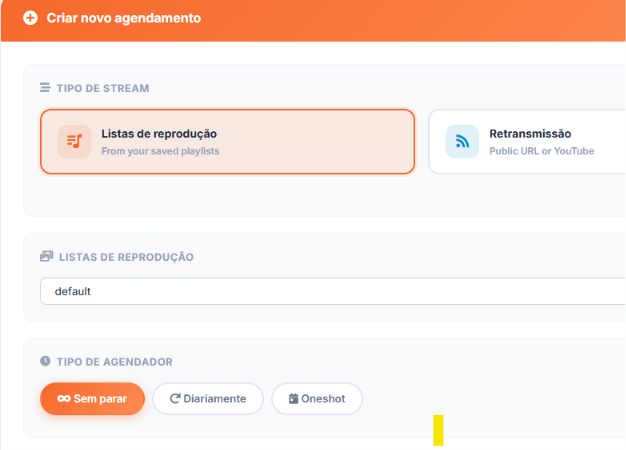Click the clock icon next to Tipo de agendador
This screenshot has width=626, height=450.
(45, 361)
